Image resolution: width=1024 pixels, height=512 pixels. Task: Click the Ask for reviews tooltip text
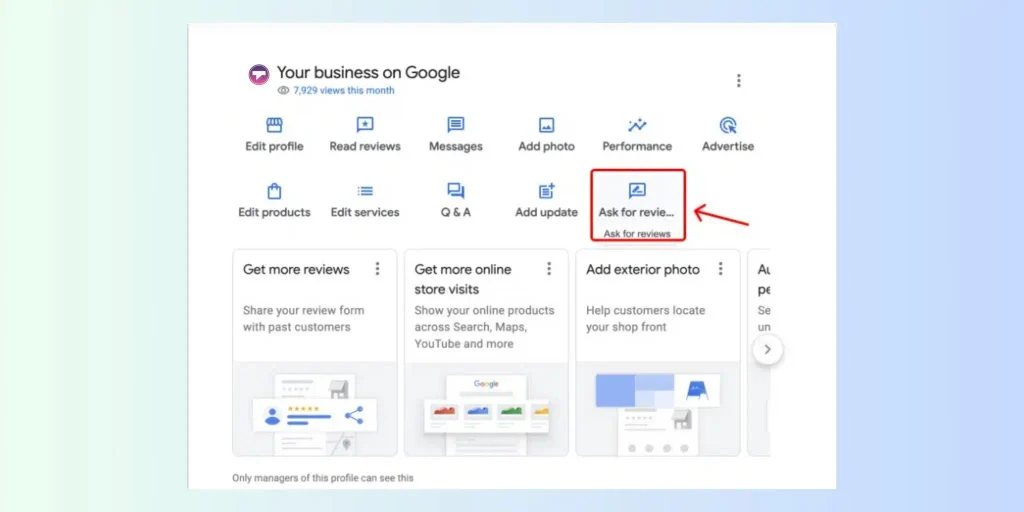coord(637,234)
